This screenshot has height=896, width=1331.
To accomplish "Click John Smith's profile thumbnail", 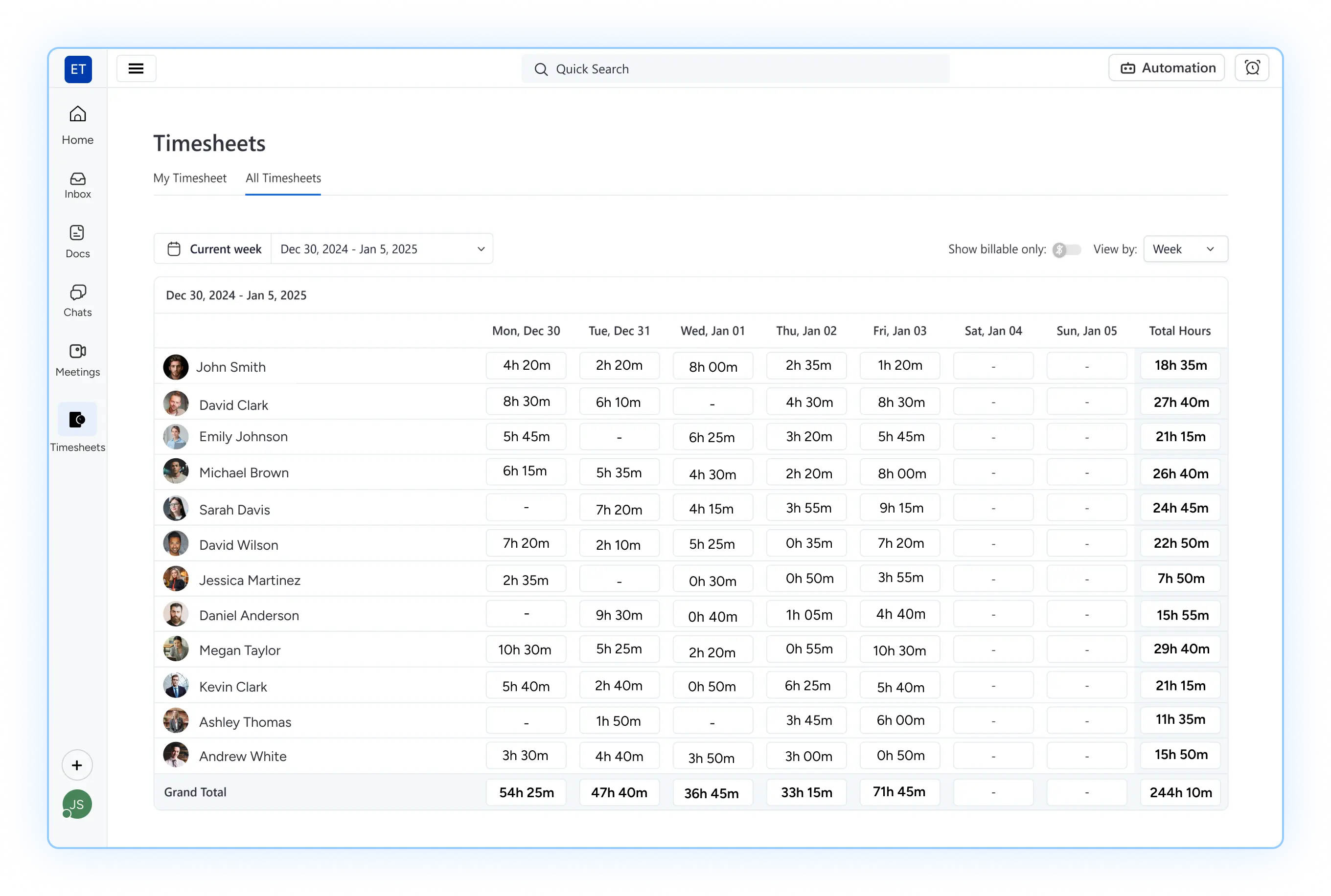I will click(176, 366).
